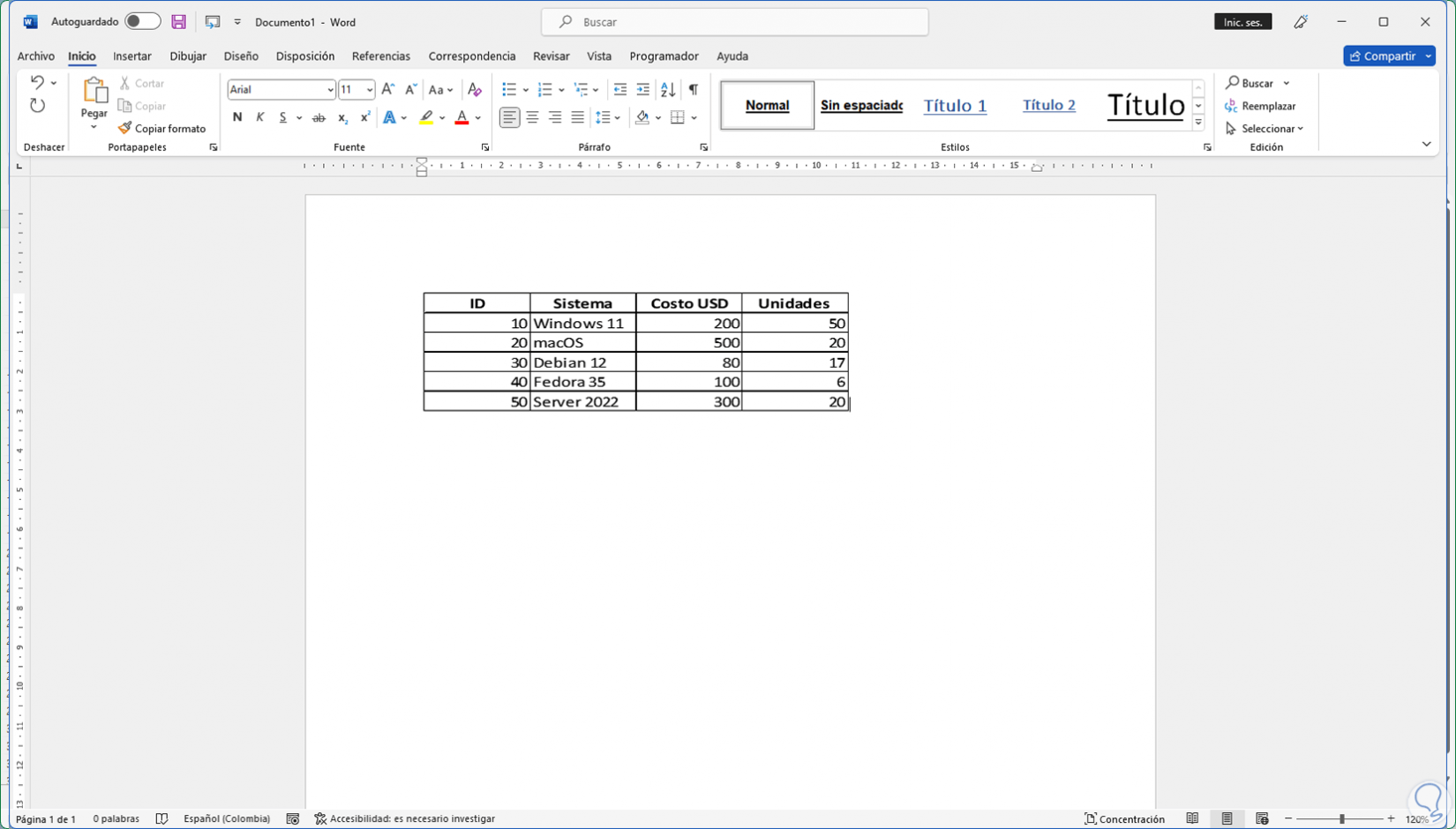
Task: Click the spelling check book icon in status bar
Action: coord(161,818)
